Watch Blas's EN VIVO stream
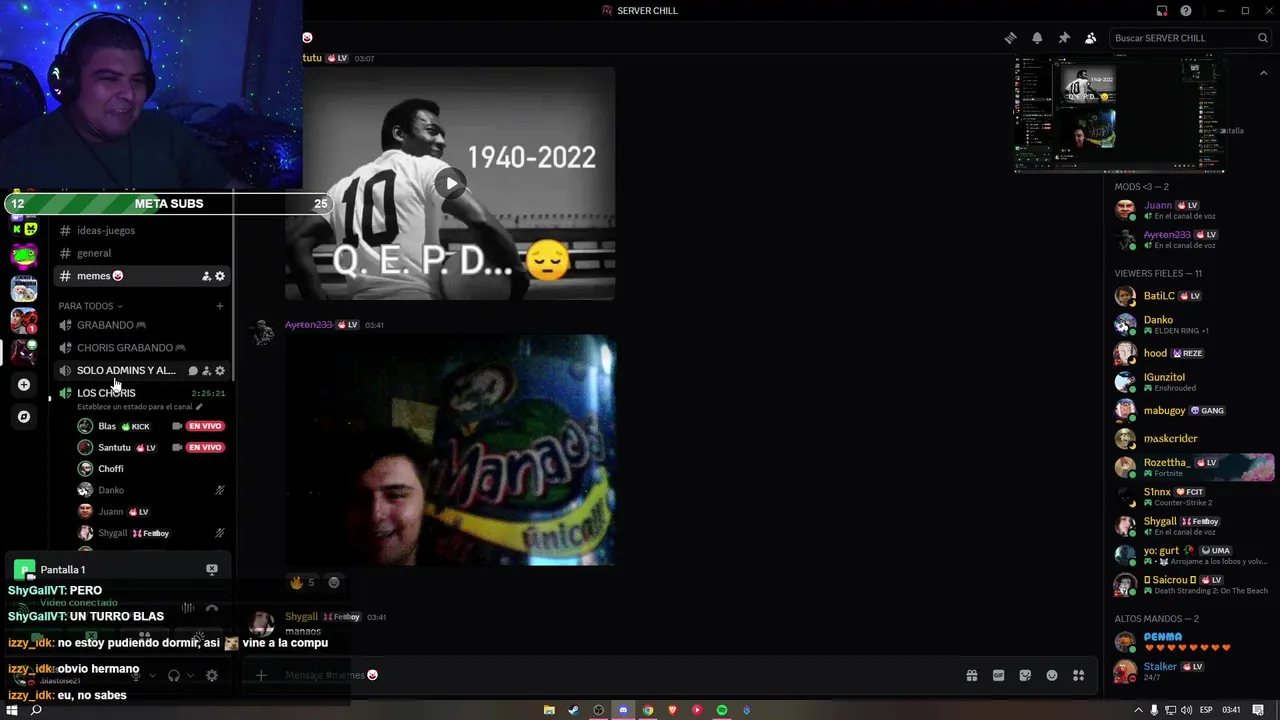This screenshot has height=720, width=1280. point(205,426)
